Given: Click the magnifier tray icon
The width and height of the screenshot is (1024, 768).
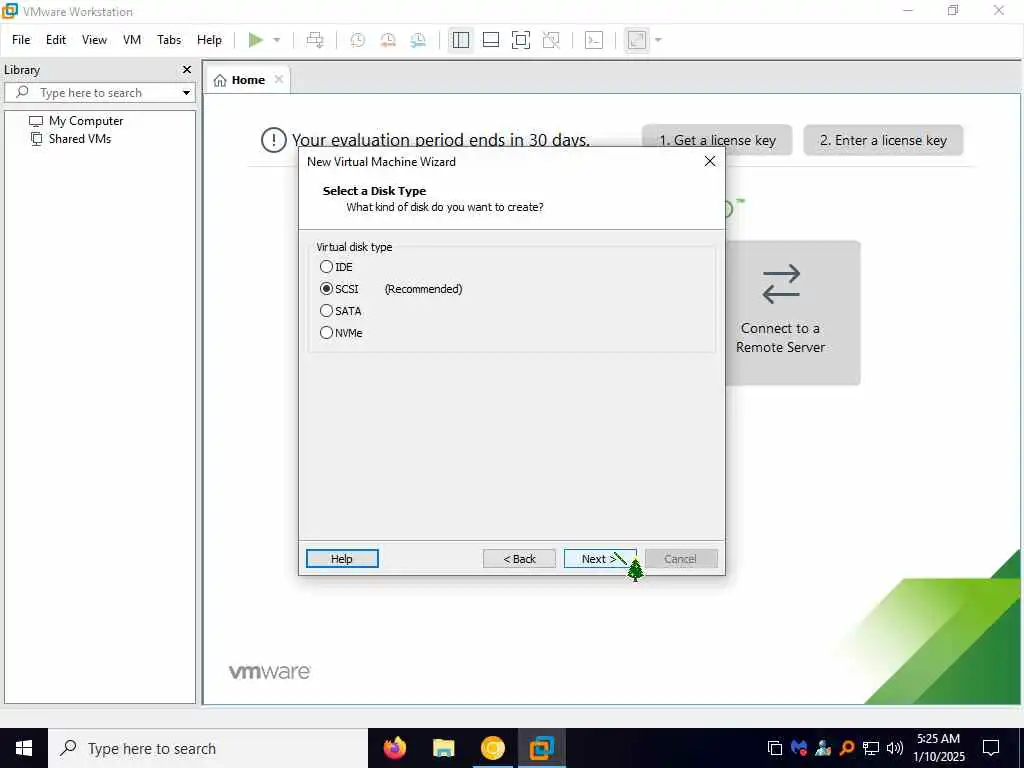Looking at the screenshot, I should coord(847,748).
